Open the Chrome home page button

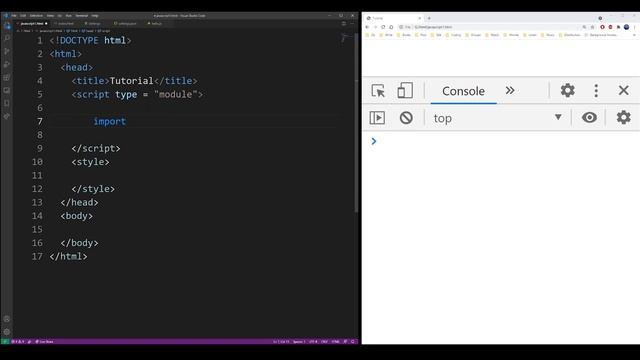click(391, 27)
